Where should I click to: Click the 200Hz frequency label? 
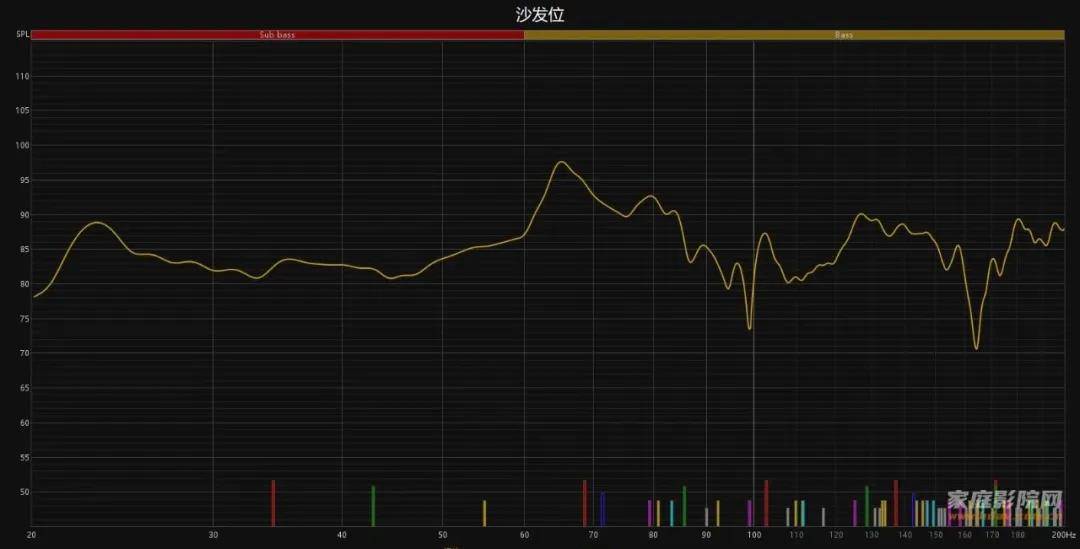pyautogui.click(x=1064, y=535)
